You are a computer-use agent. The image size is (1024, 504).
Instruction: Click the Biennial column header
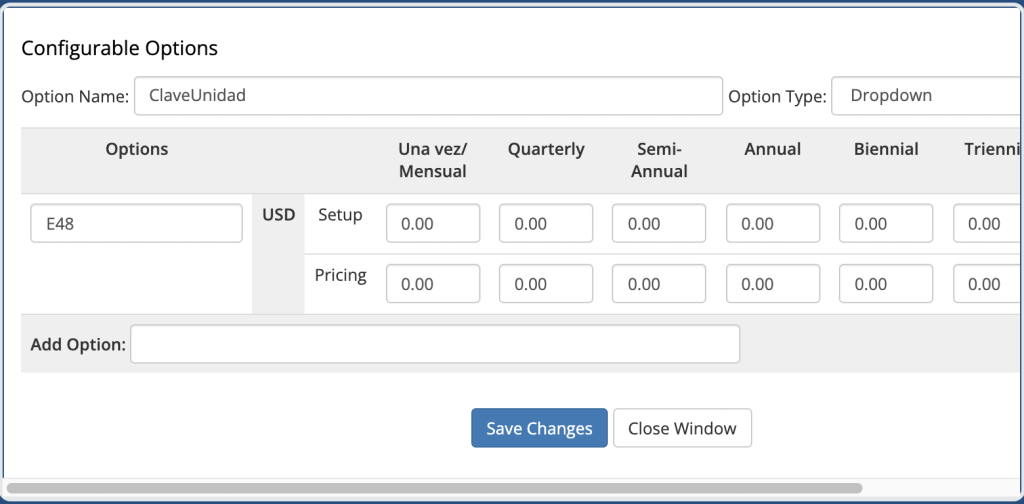886,150
